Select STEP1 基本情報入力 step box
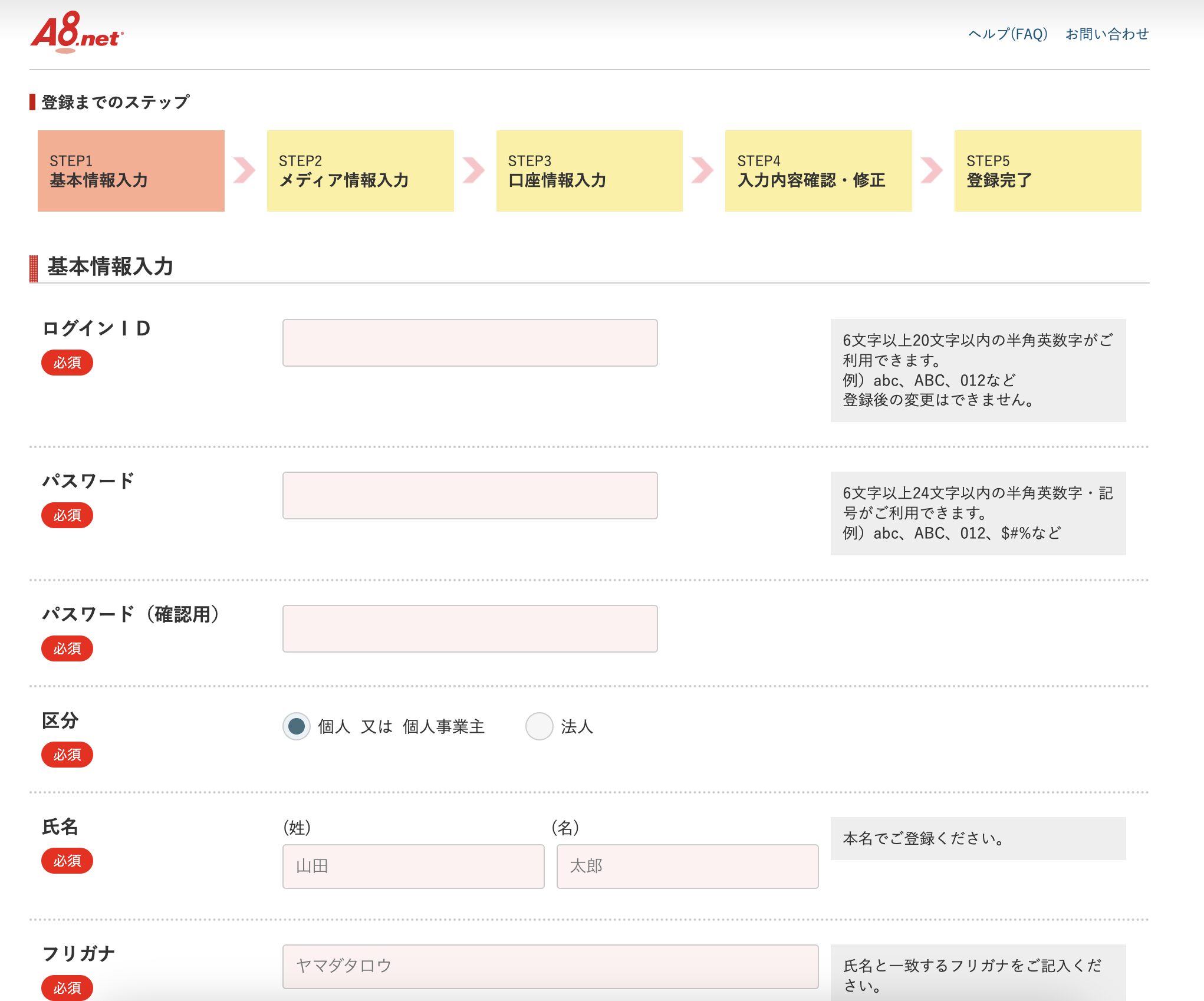This screenshot has width=1204, height=1001. point(131,171)
